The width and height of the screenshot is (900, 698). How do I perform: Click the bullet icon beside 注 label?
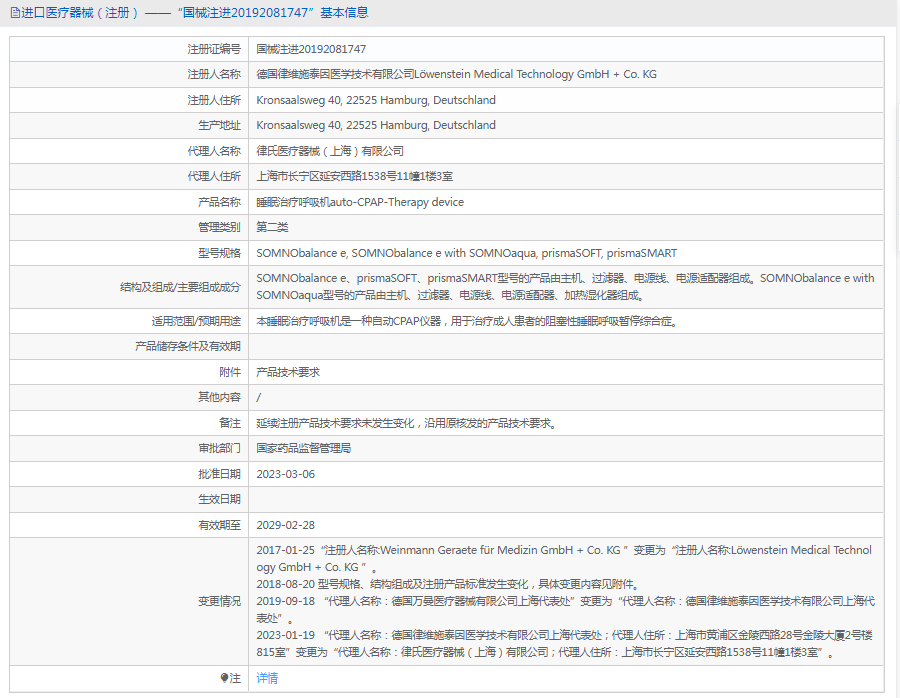(224, 678)
